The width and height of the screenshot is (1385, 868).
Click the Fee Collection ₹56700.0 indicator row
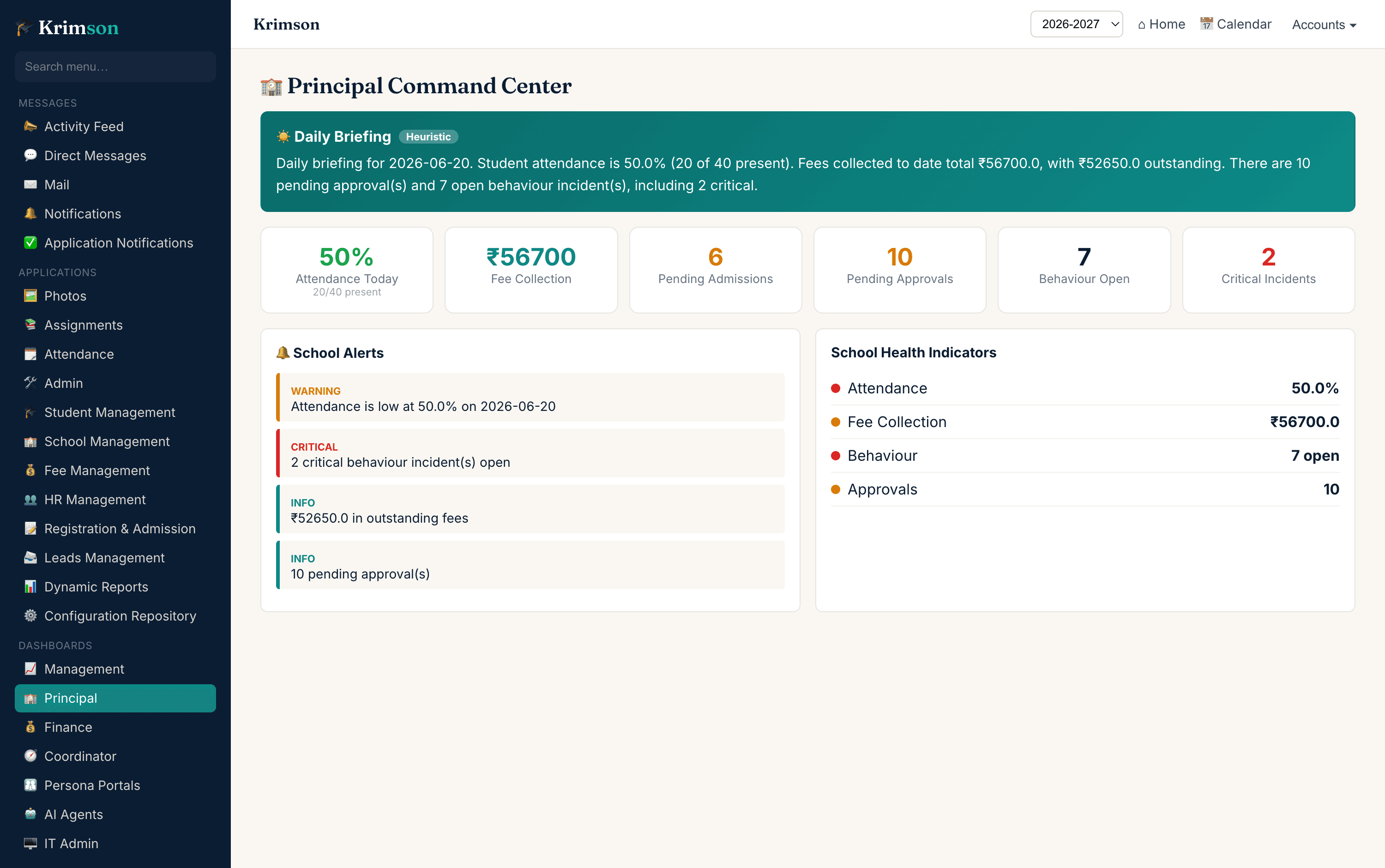tap(1085, 422)
